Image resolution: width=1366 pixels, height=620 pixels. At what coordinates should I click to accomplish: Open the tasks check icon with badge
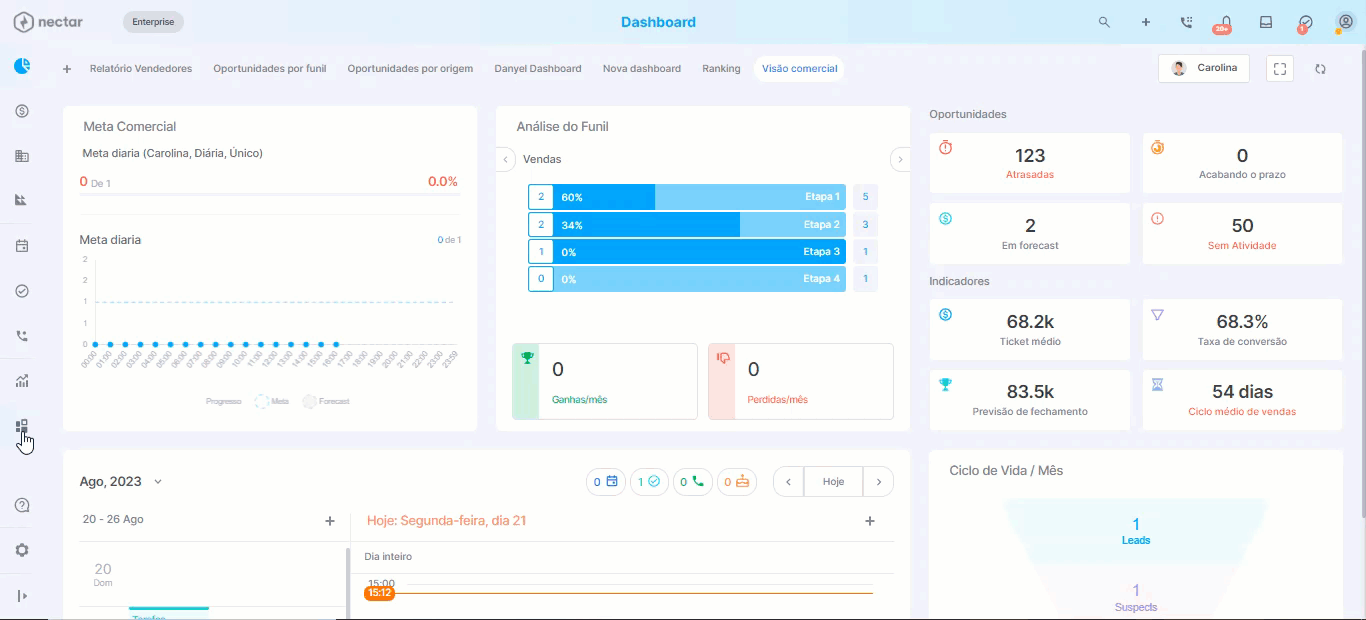[1305, 23]
